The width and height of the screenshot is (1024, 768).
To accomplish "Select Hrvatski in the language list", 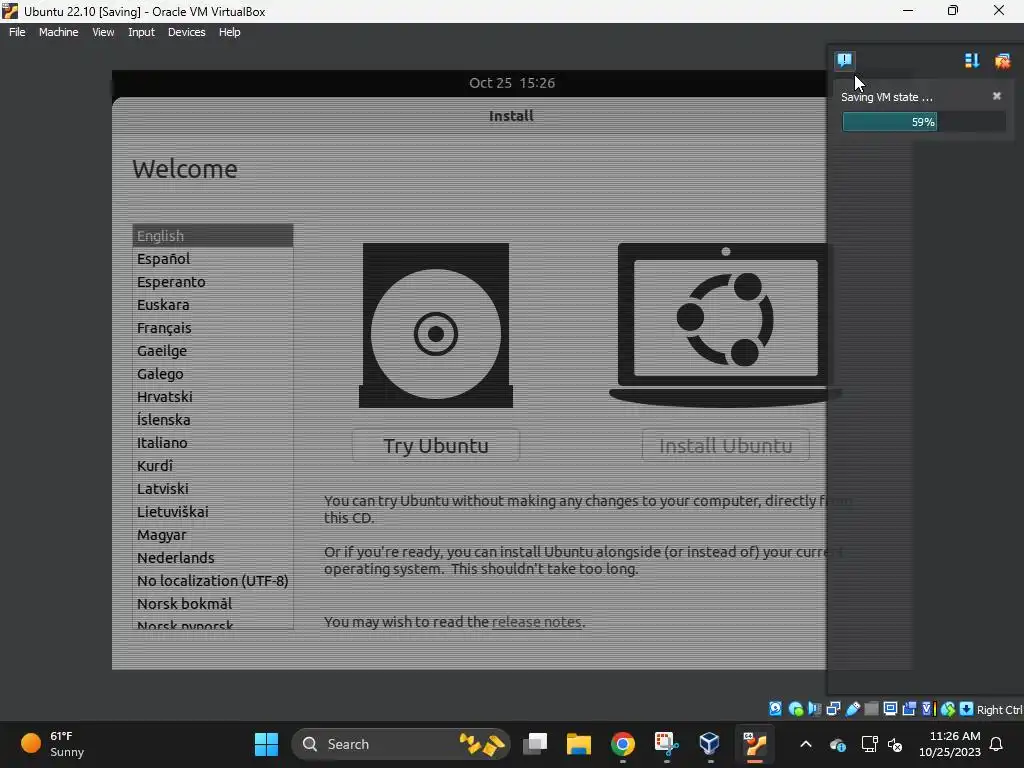I will (213, 396).
